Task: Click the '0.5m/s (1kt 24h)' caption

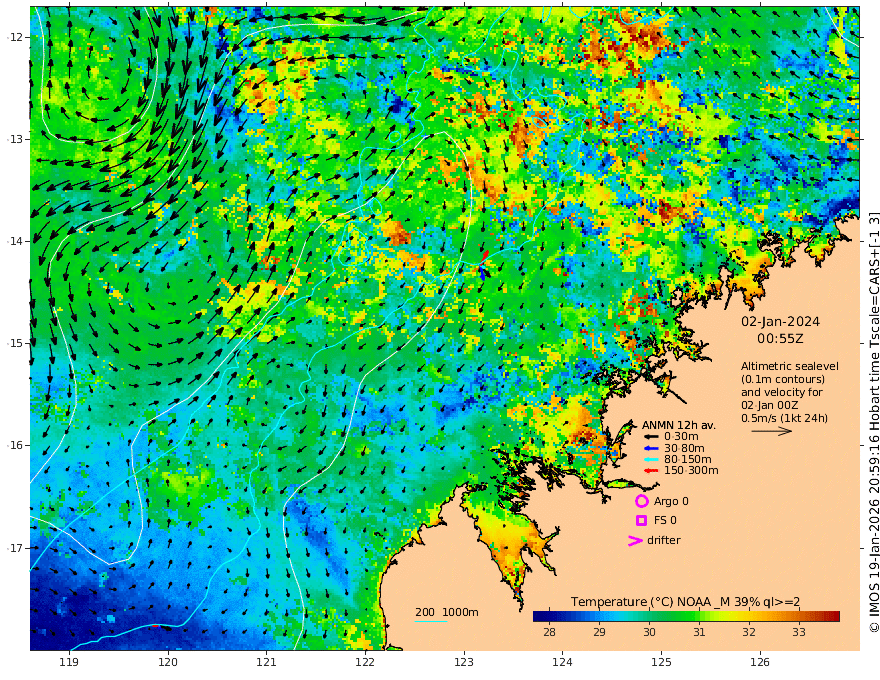Action: point(785,418)
